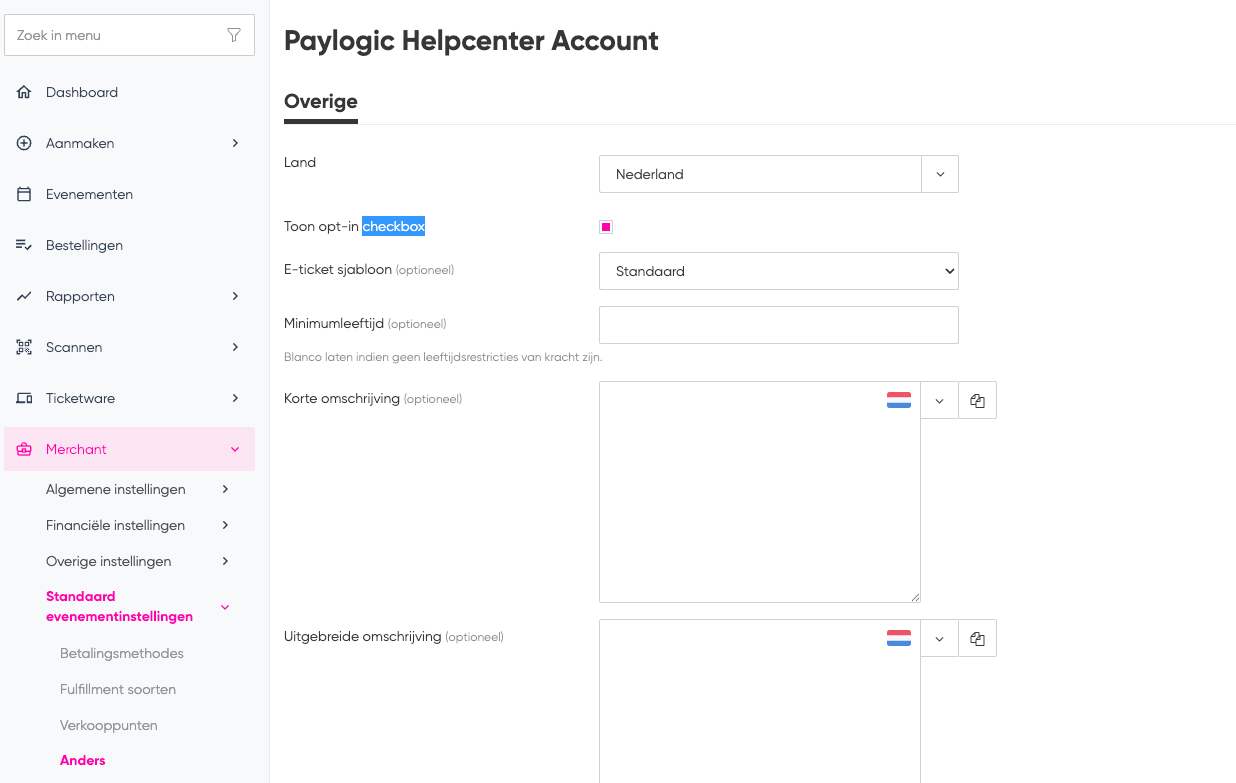Viewport: 1236px width, 783px height.
Task: Collapse Standaard evenementinstellingen chevron
Action: pyautogui.click(x=225, y=607)
